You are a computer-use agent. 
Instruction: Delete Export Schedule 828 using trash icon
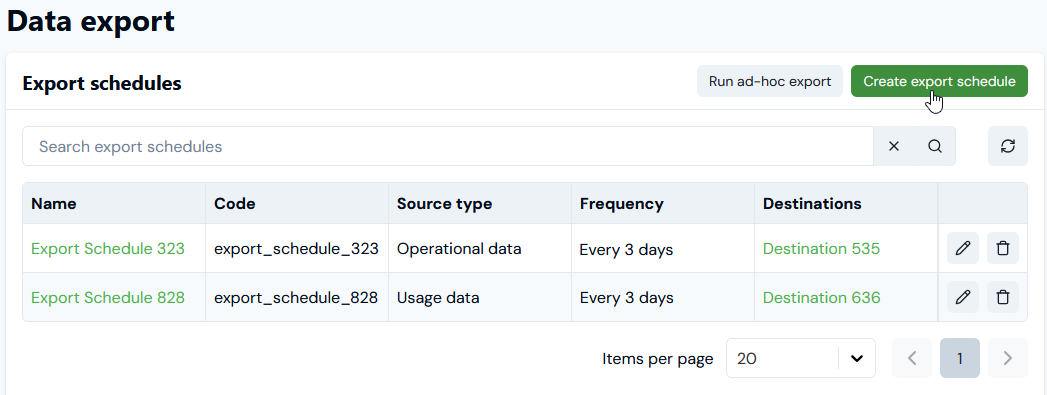point(1002,297)
